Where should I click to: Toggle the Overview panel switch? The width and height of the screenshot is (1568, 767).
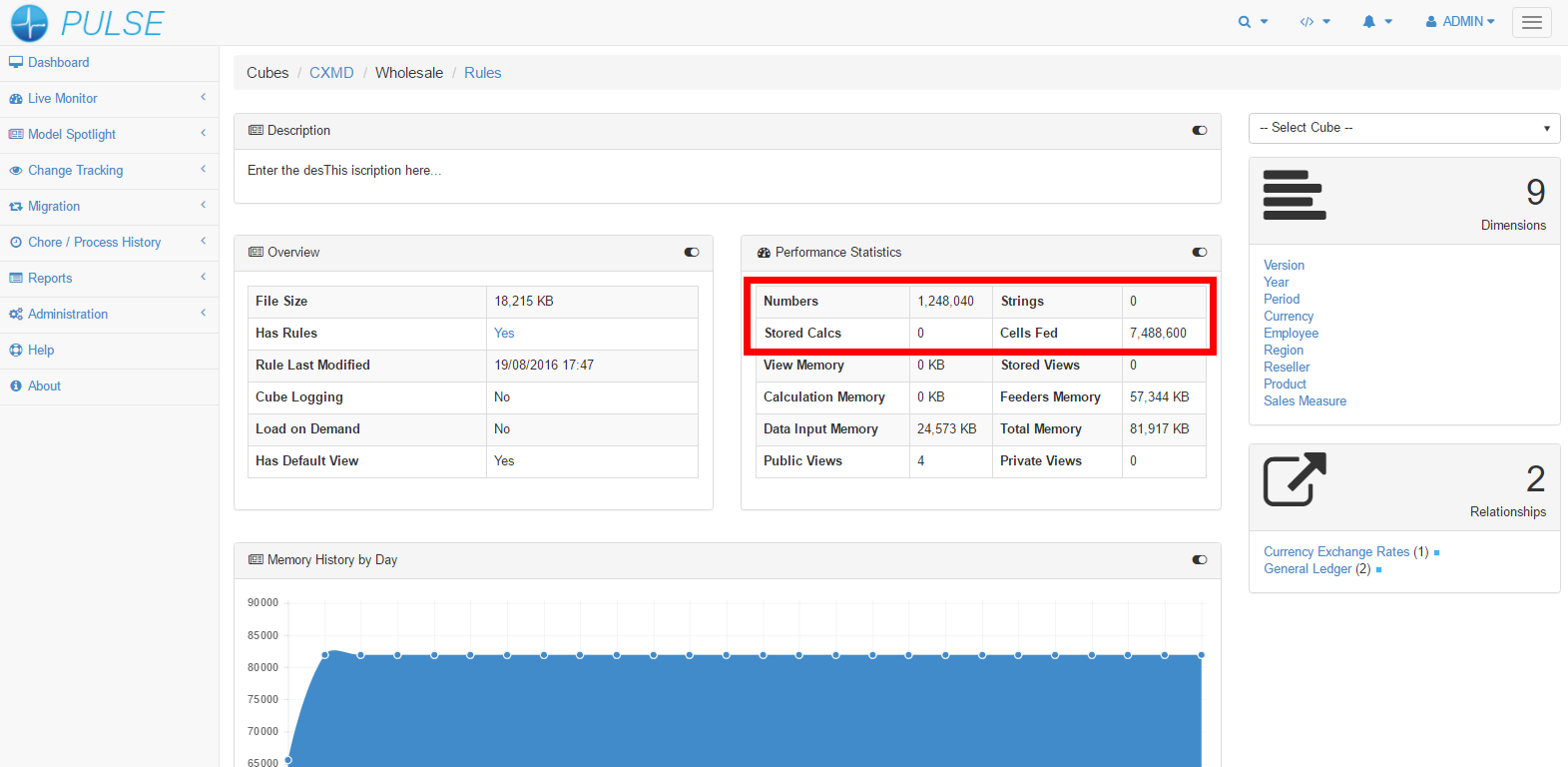[x=692, y=253]
